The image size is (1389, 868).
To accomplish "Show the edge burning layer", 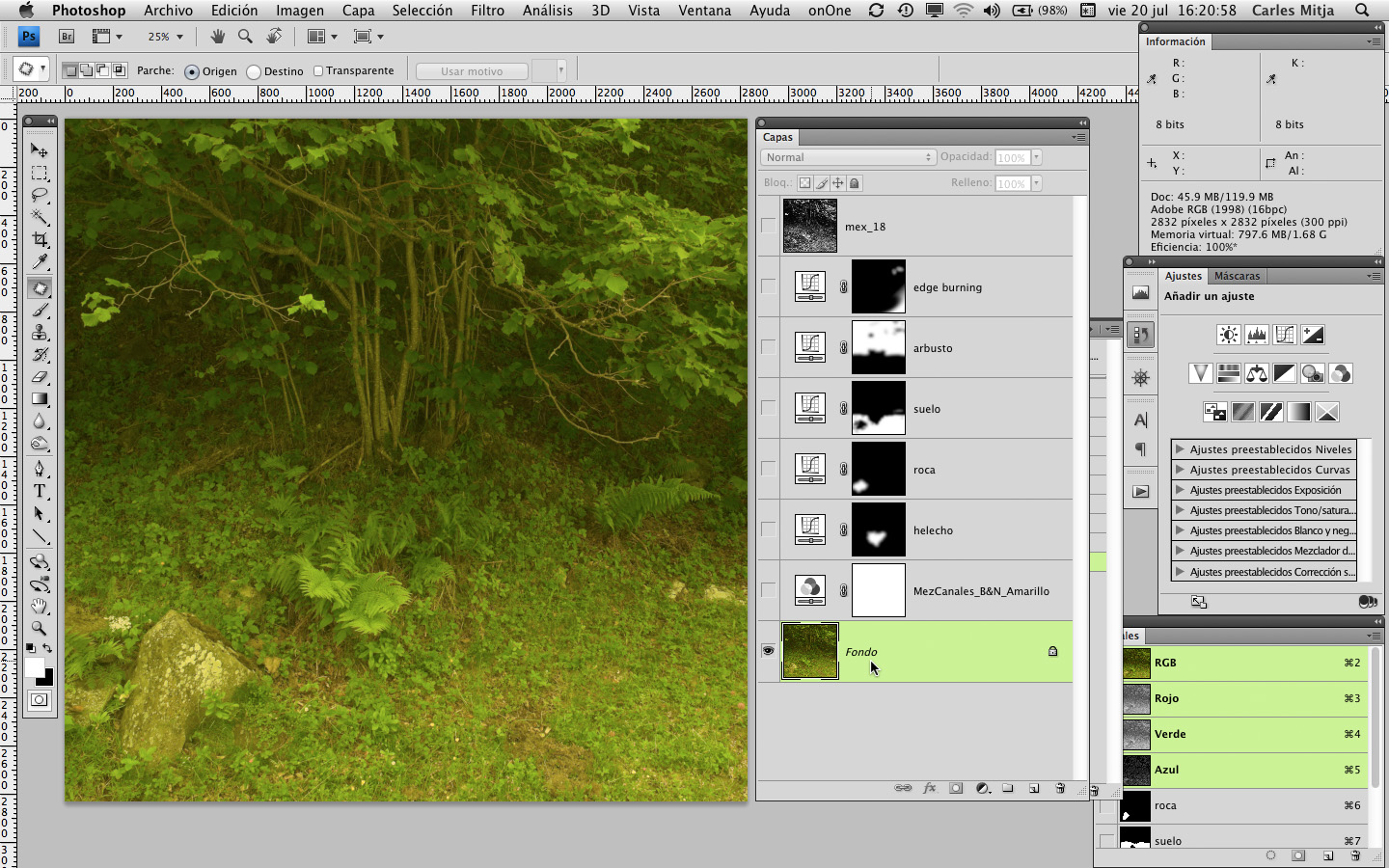I will pyautogui.click(x=768, y=286).
